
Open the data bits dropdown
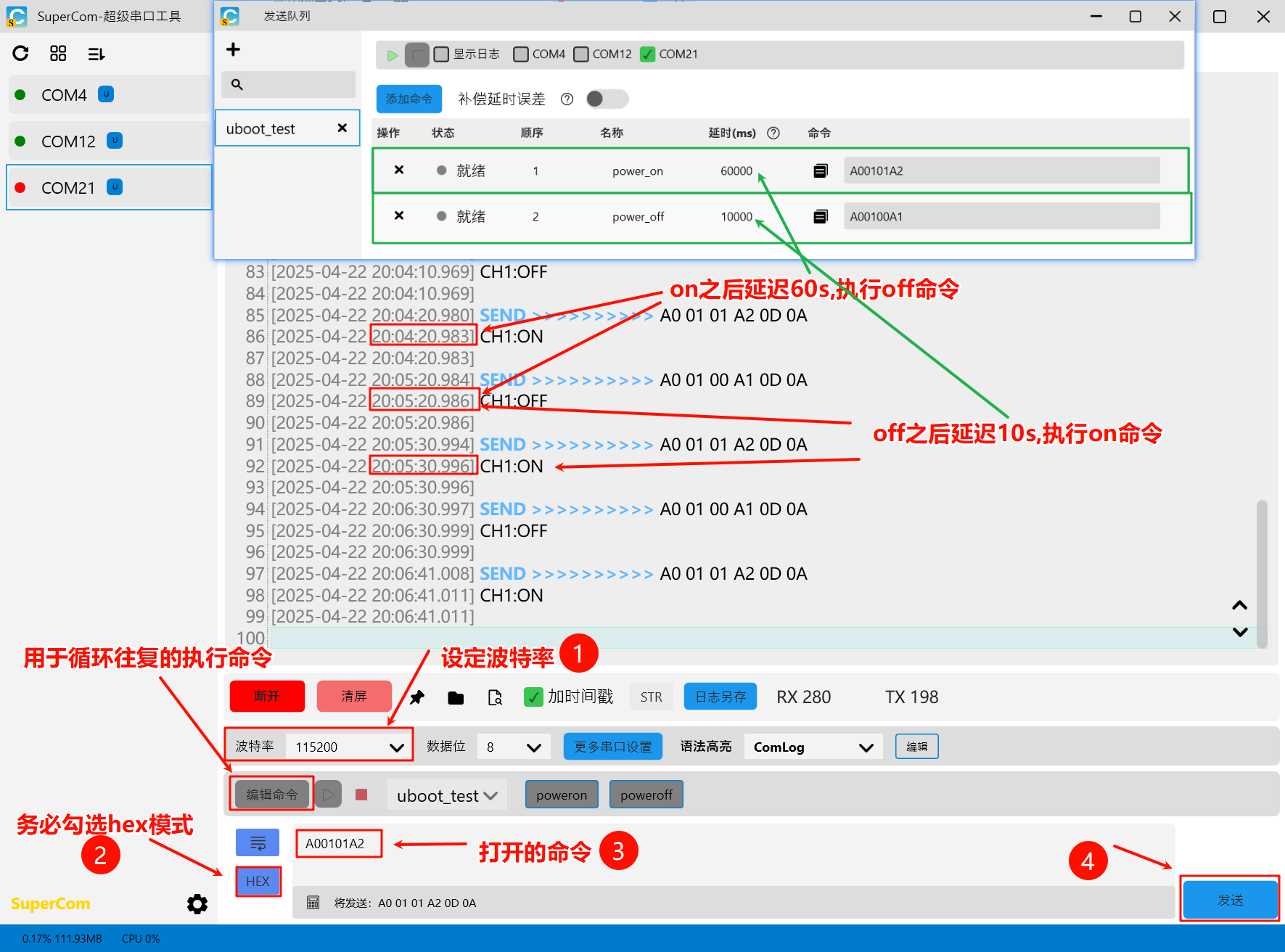click(x=513, y=747)
